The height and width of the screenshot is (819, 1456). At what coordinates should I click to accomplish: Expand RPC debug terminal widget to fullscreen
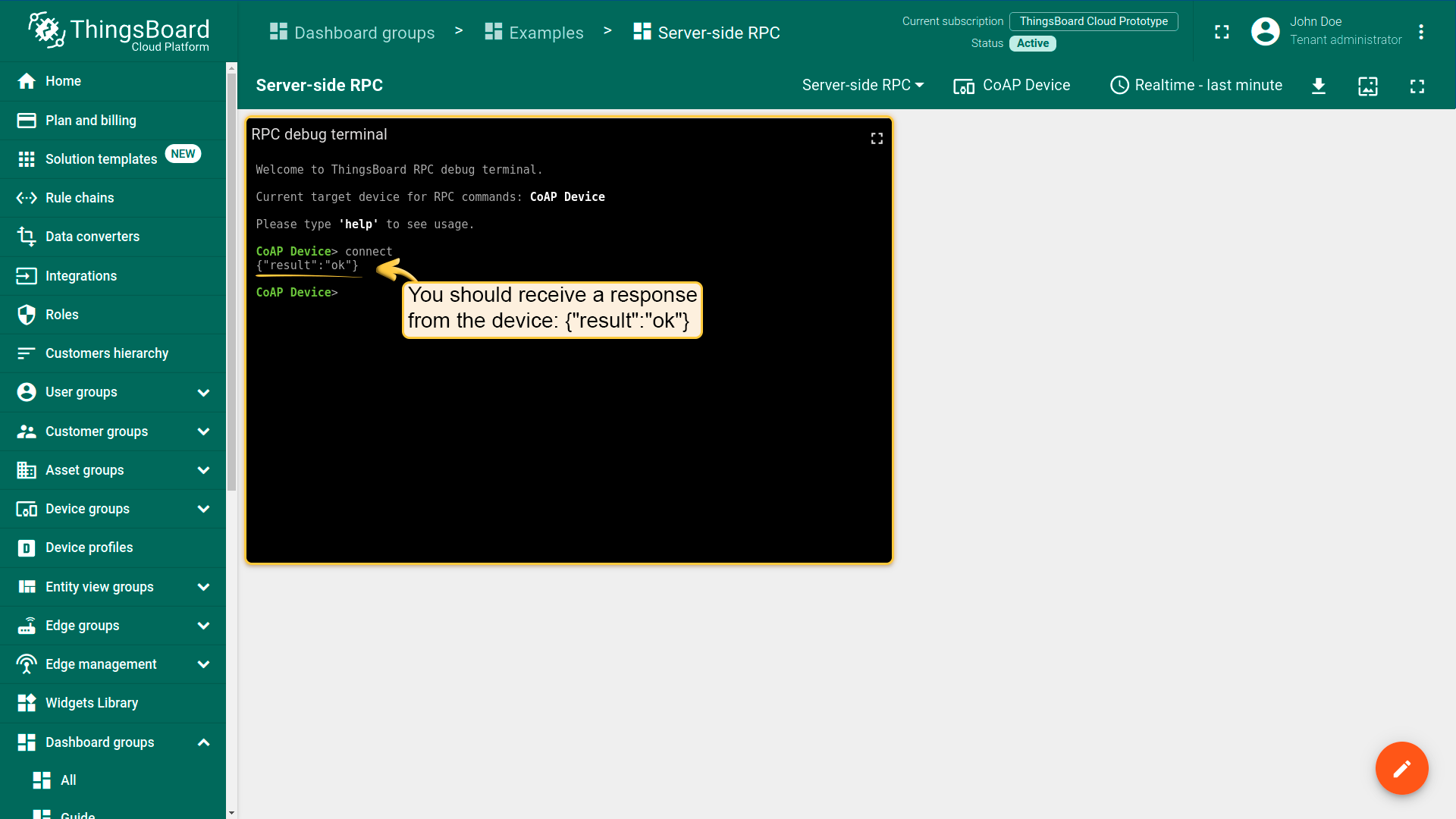(x=877, y=138)
